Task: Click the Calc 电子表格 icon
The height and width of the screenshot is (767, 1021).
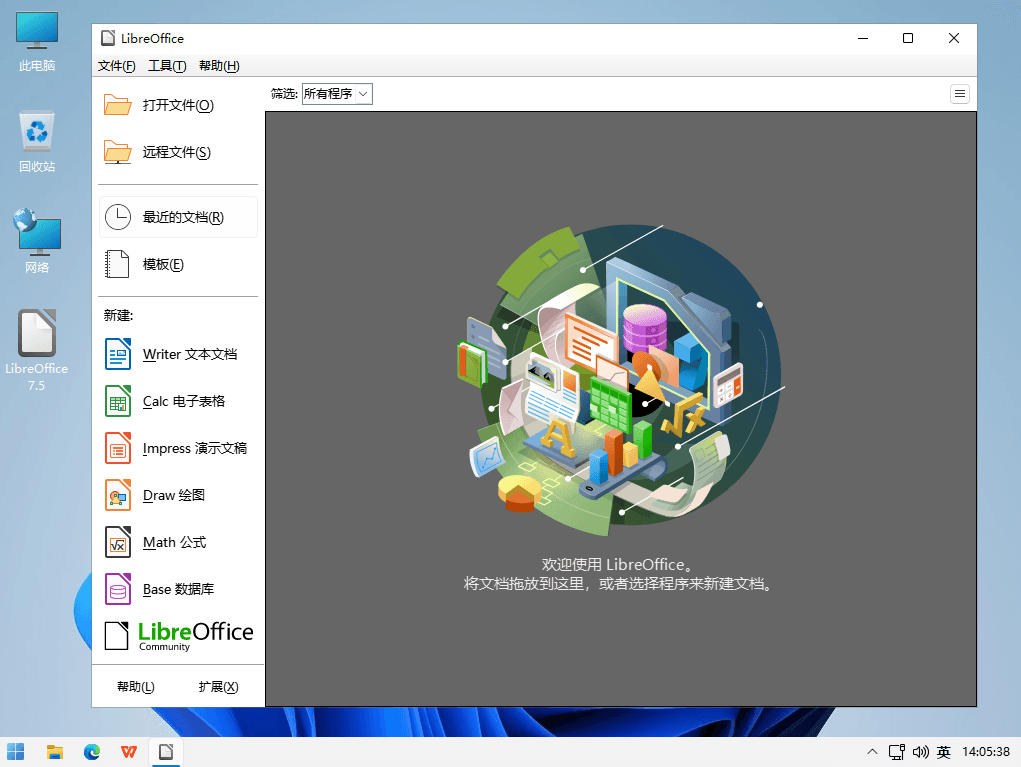Action: (x=118, y=401)
